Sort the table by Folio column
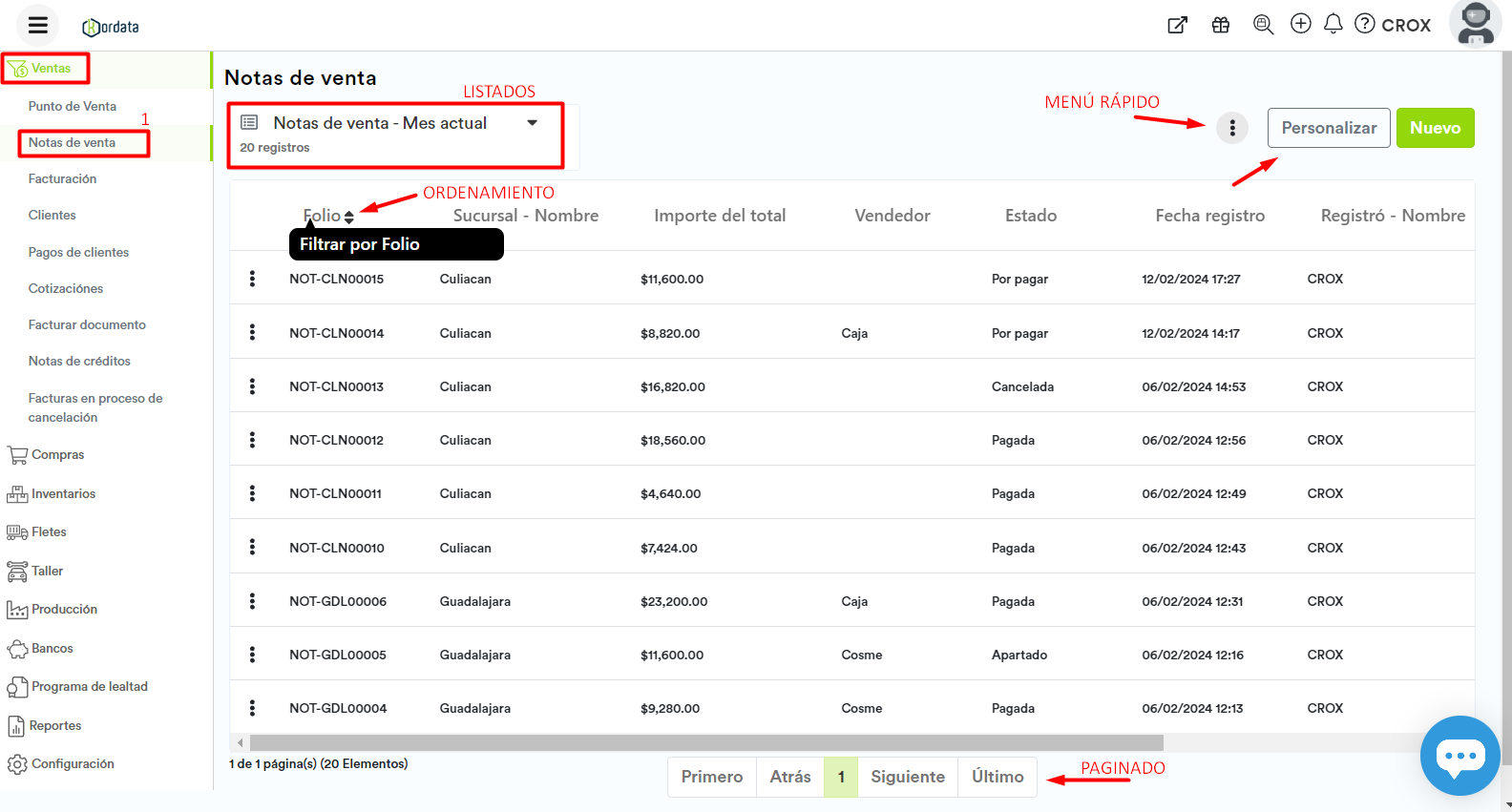This screenshot has width=1512, height=812. (349, 217)
